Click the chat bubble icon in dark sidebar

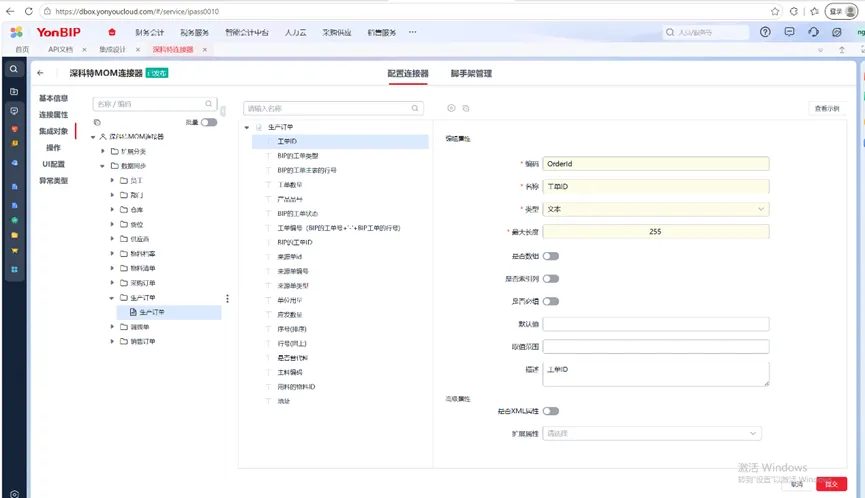[14, 111]
